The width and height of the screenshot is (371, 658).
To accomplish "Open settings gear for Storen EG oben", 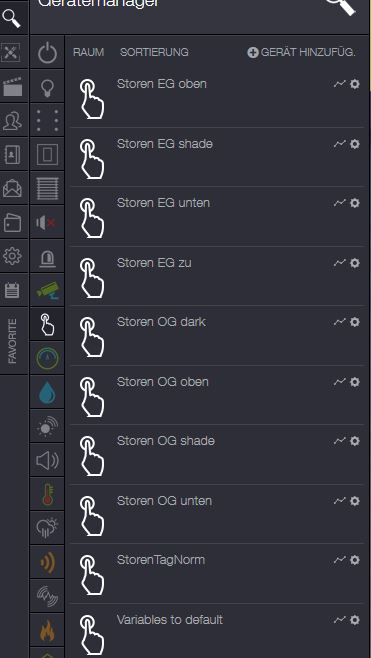I will tap(355, 84).
